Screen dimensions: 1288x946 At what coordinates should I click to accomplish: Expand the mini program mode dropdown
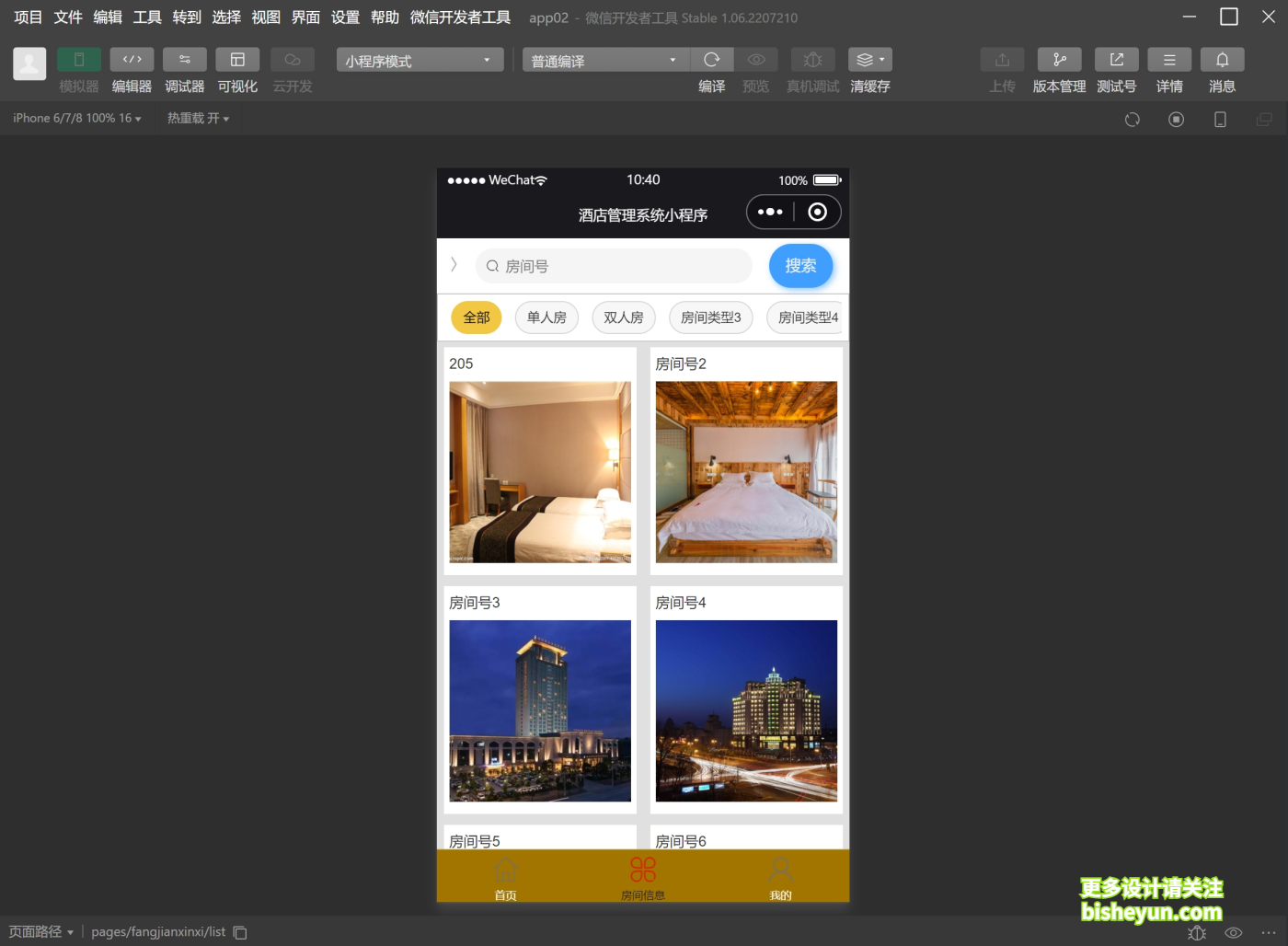pos(420,61)
